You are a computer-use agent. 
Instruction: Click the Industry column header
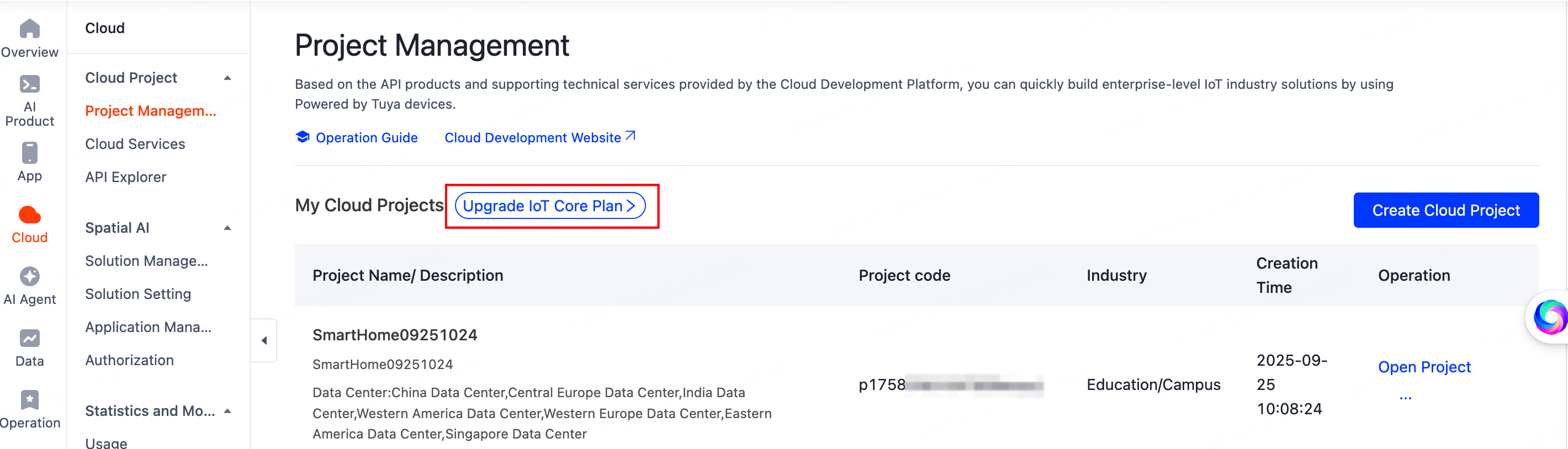pyautogui.click(x=1116, y=276)
